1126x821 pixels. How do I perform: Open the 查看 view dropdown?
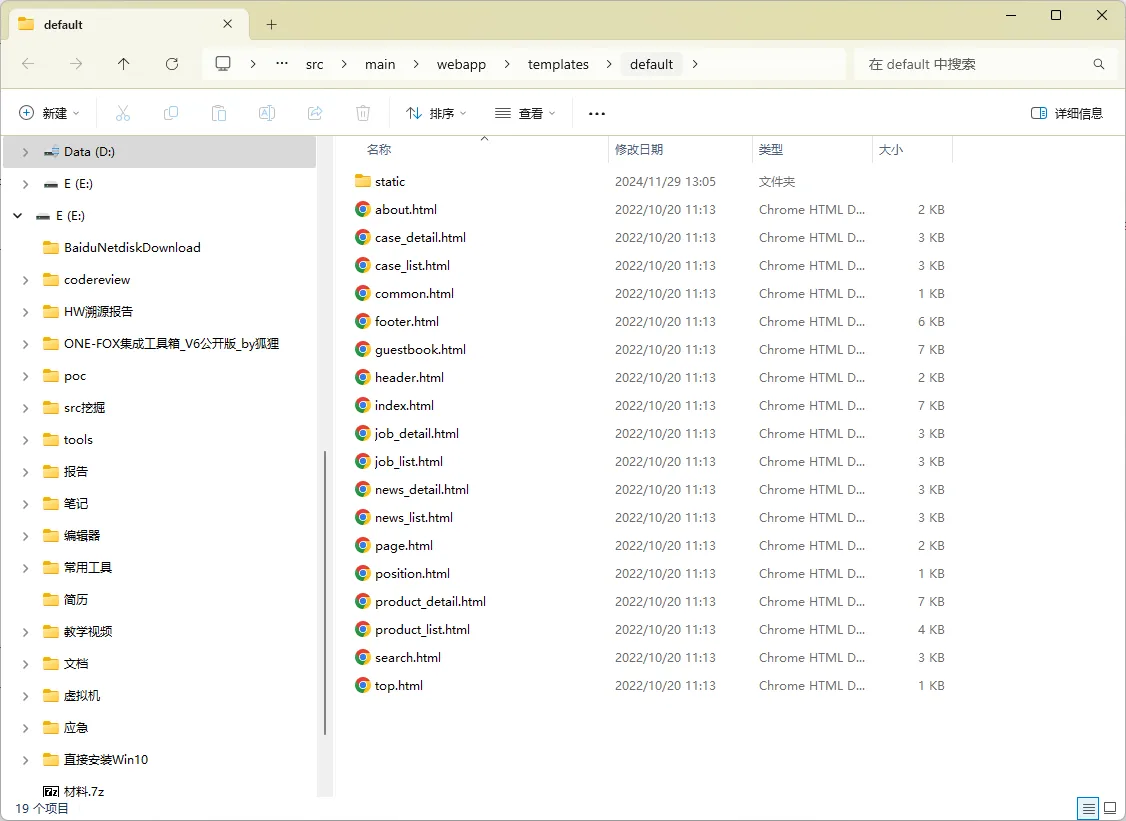pos(525,113)
